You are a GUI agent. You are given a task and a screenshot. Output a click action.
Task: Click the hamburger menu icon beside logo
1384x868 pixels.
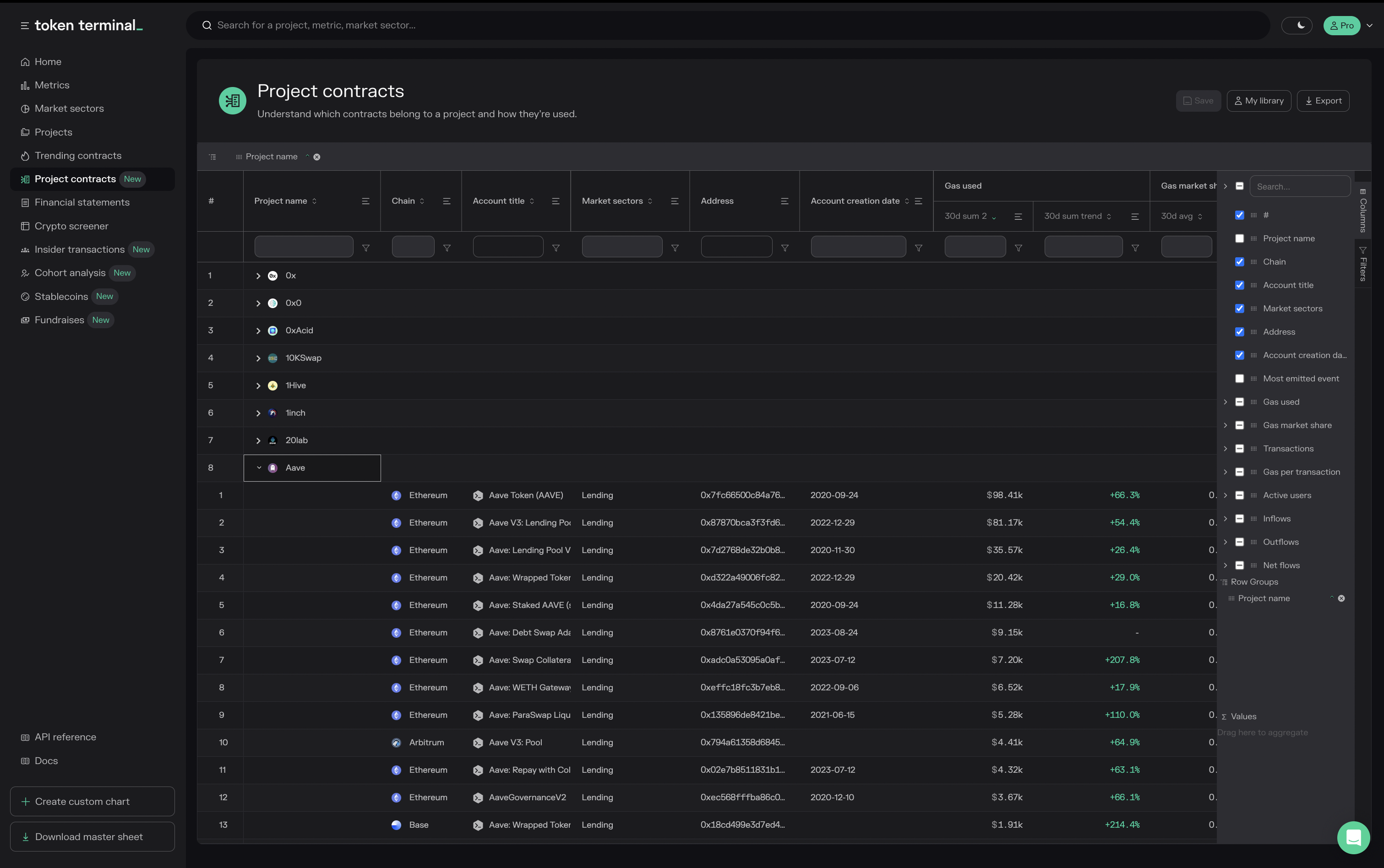(x=24, y=25)
